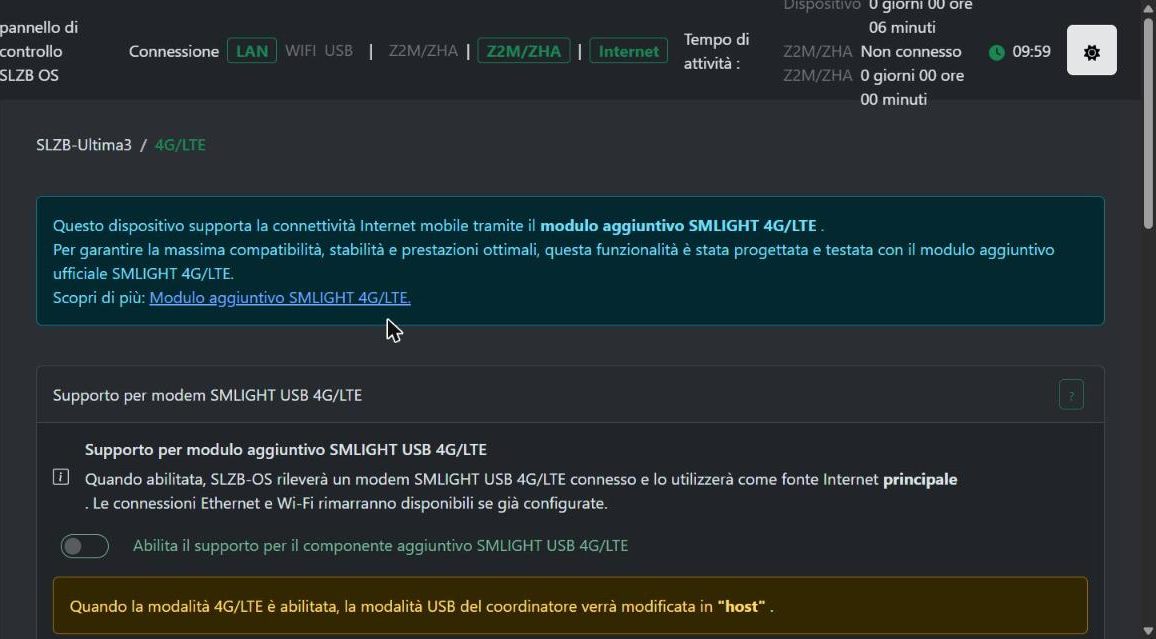Enable the SMLIGHT USB 4G/LTE support toggle

point(85,546)
